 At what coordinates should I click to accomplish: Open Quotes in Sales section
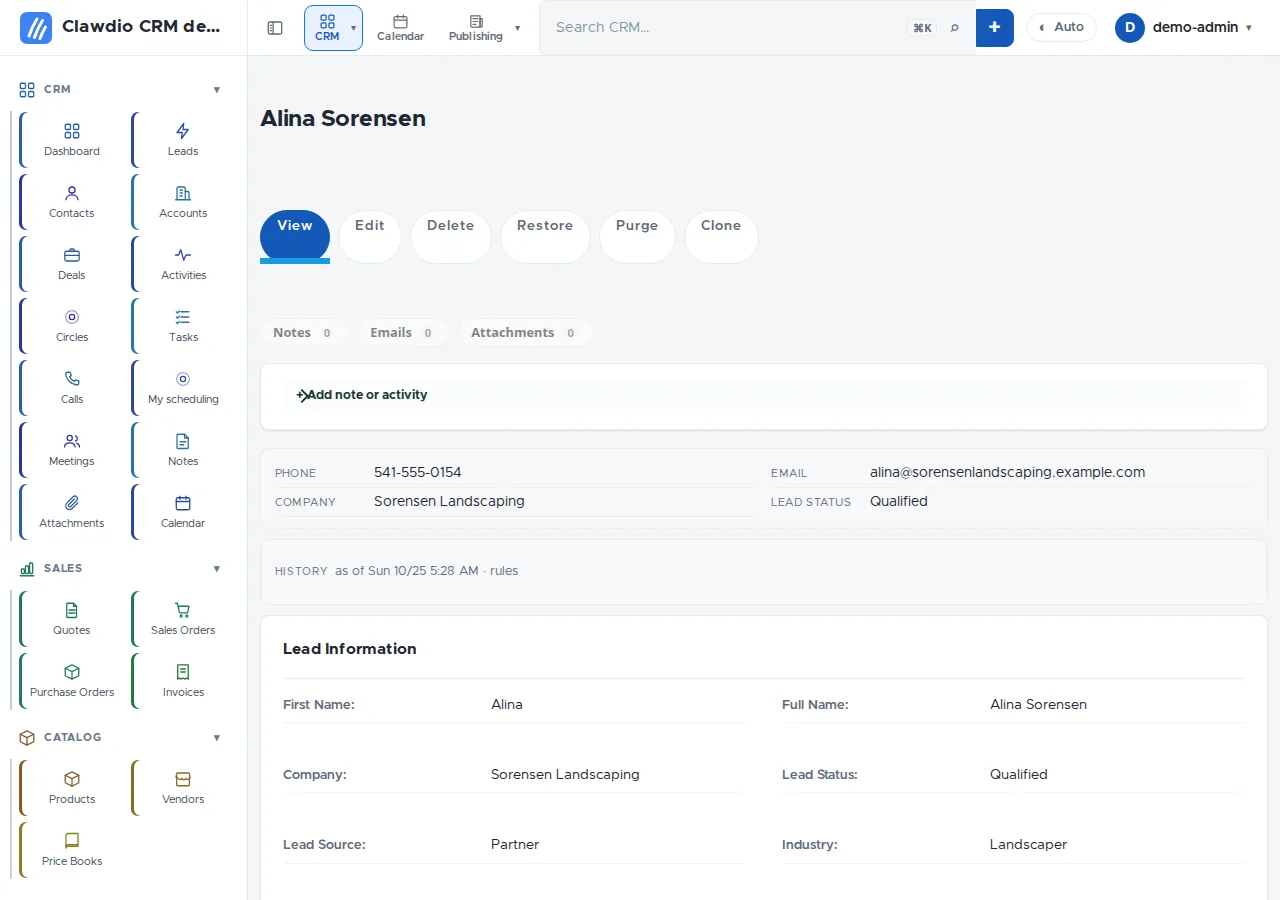pos(72,619)
